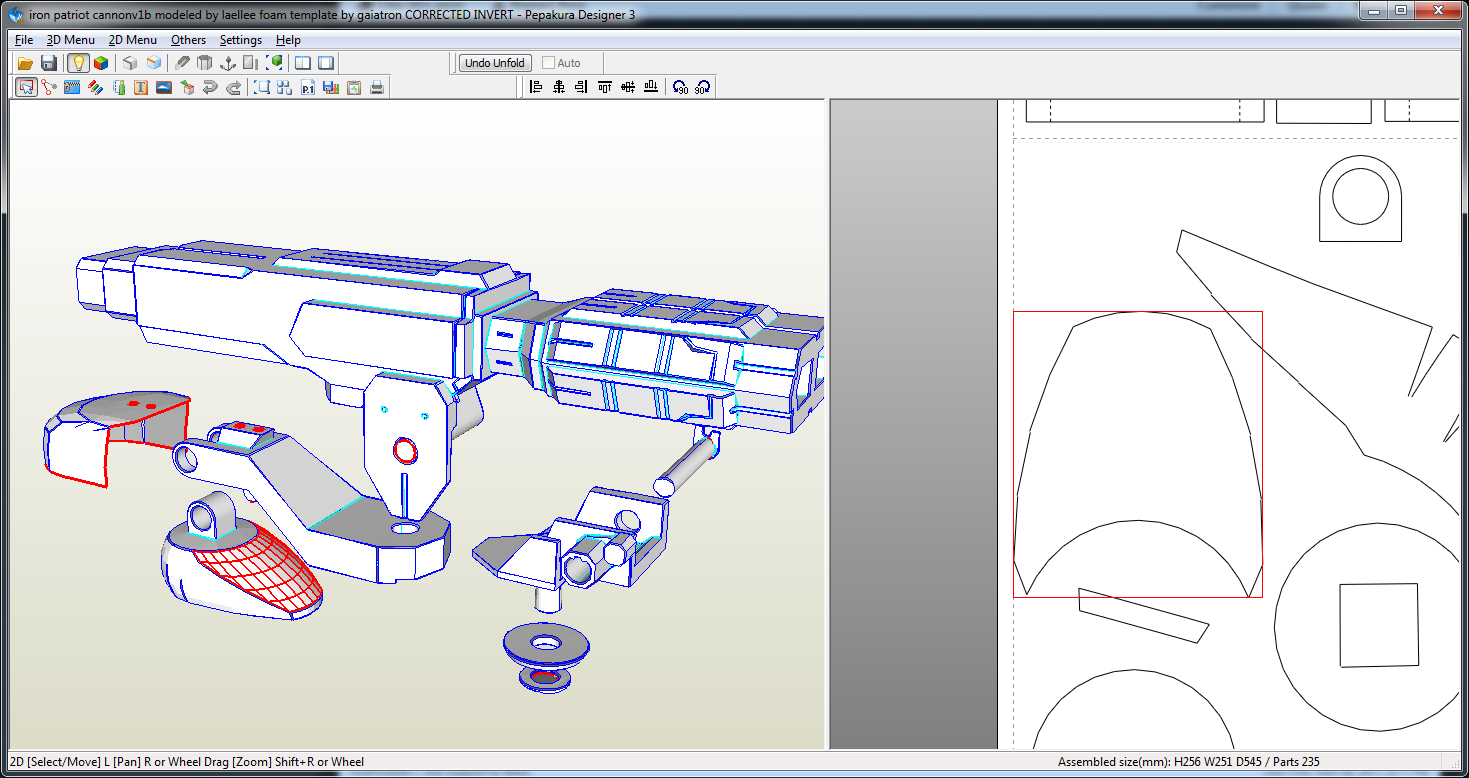Click the gray panel with bar icon
This screenshot has height=778, width=1469.
251,63
